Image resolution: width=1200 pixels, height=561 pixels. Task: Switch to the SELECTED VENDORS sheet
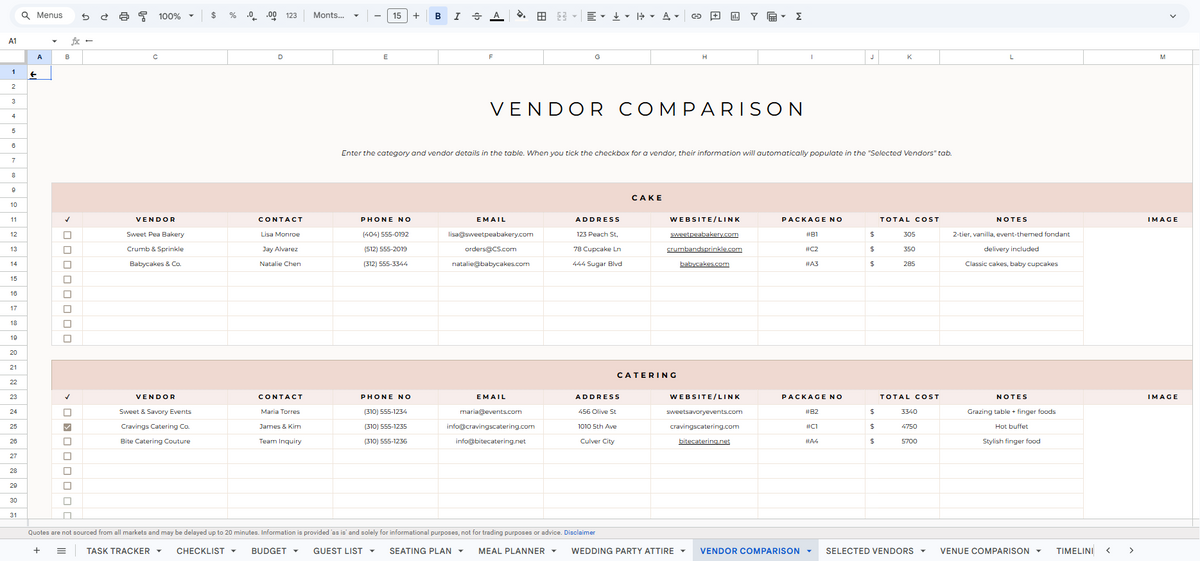coord(870,551)
